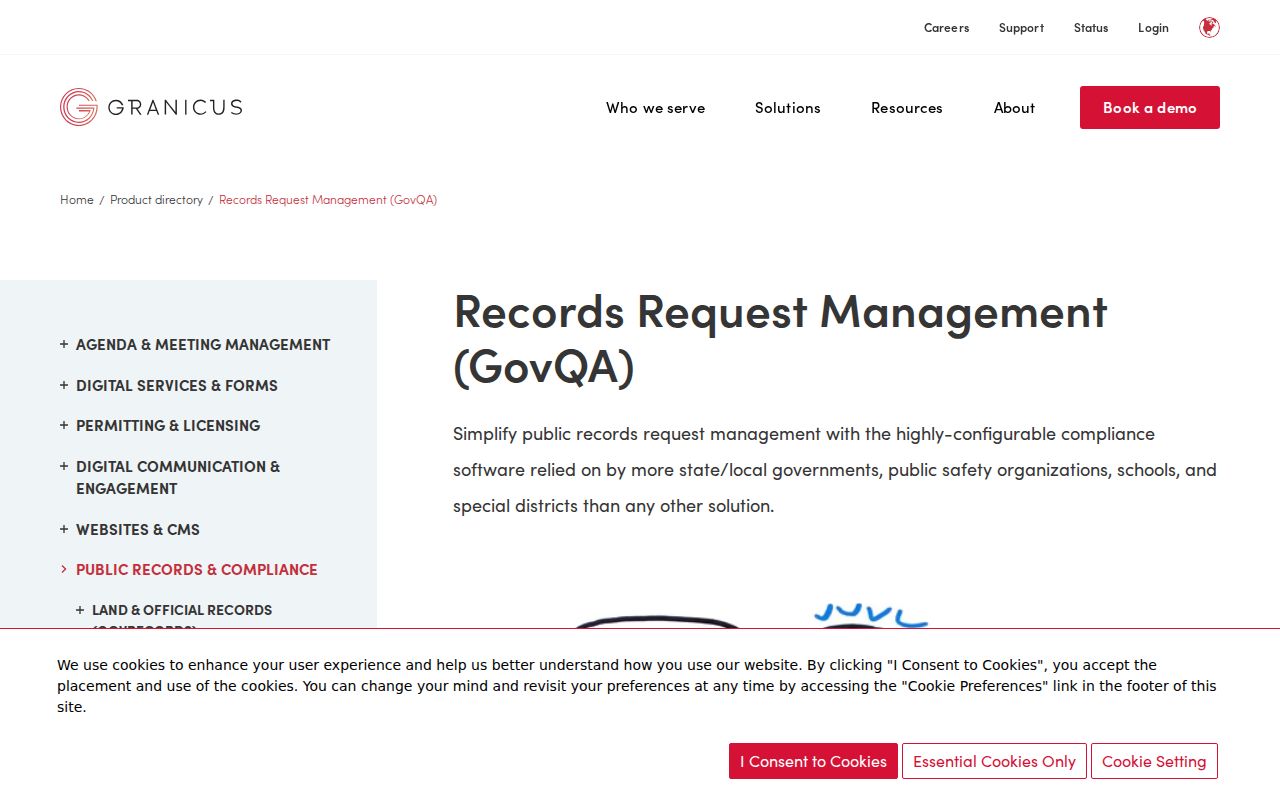1280x800 pixels.
Task: Select PUBLIC RECORDS & COMPLIANCE sidebar label
Action: (197, 570)
